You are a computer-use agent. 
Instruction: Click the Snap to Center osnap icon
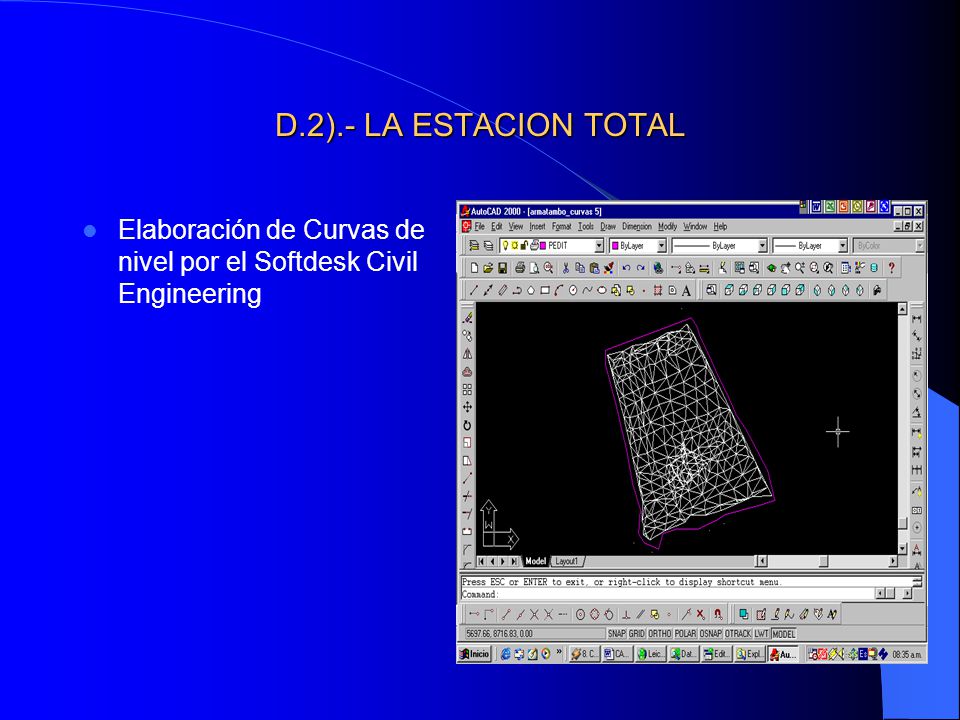(580, 614)
